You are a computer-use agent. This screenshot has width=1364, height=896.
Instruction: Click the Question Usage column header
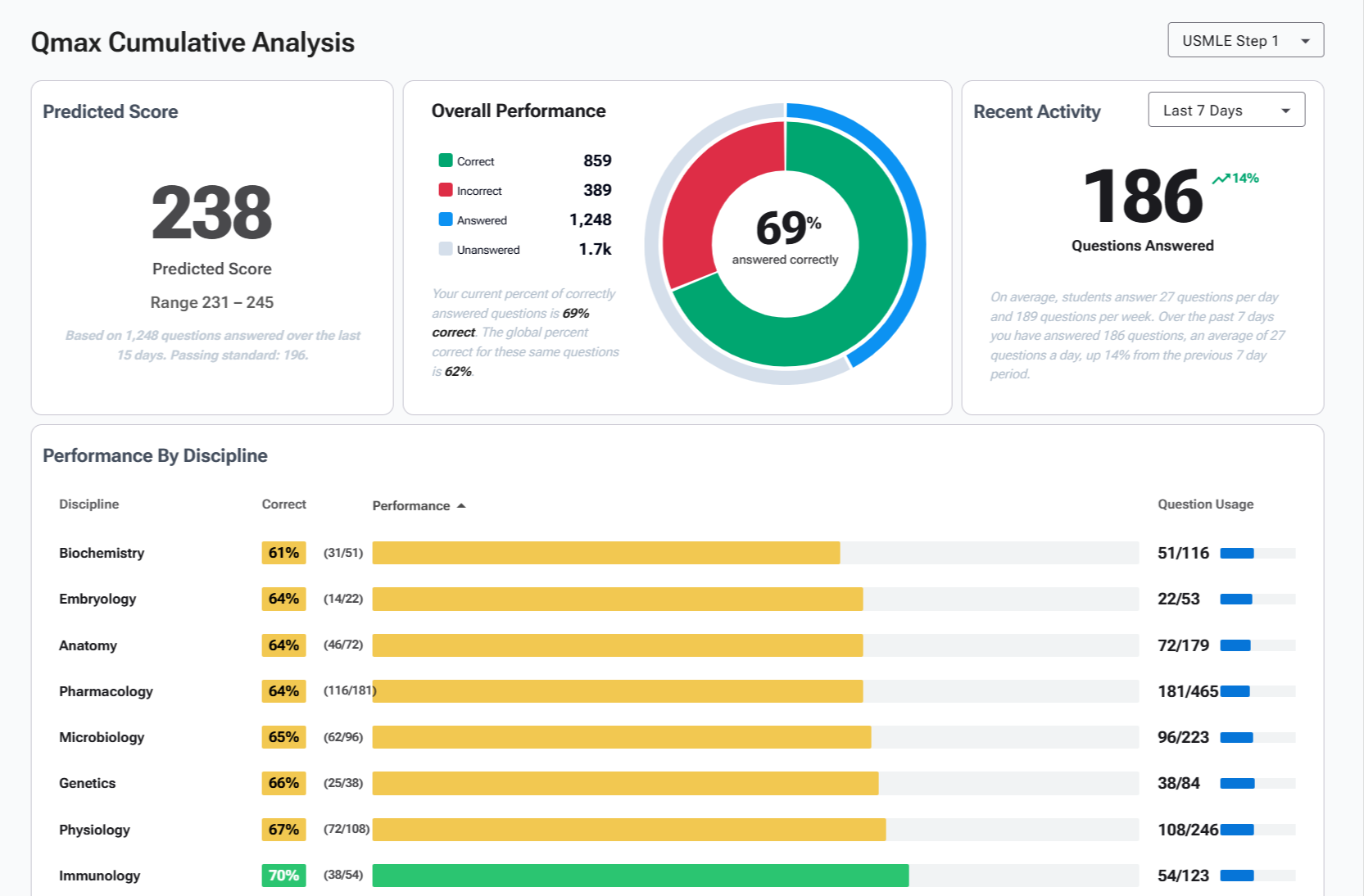click(1205, 504)
